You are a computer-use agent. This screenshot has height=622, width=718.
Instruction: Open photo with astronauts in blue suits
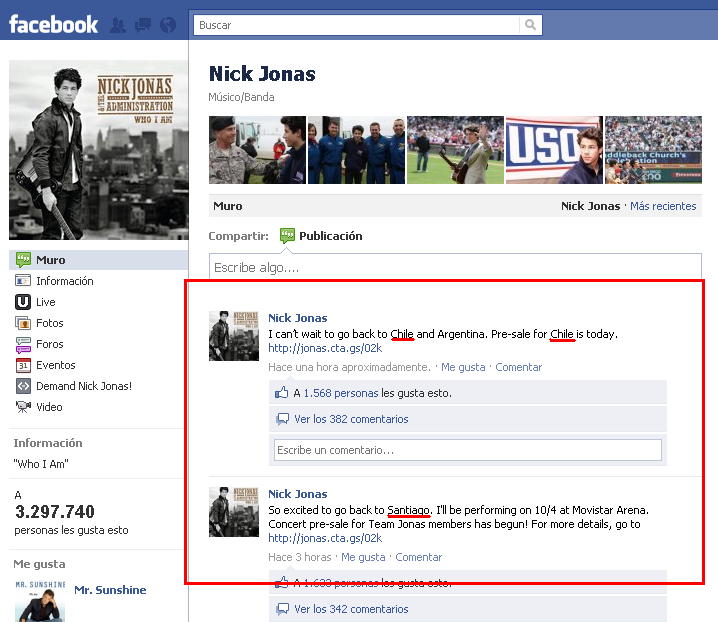[x=356, y=150]
